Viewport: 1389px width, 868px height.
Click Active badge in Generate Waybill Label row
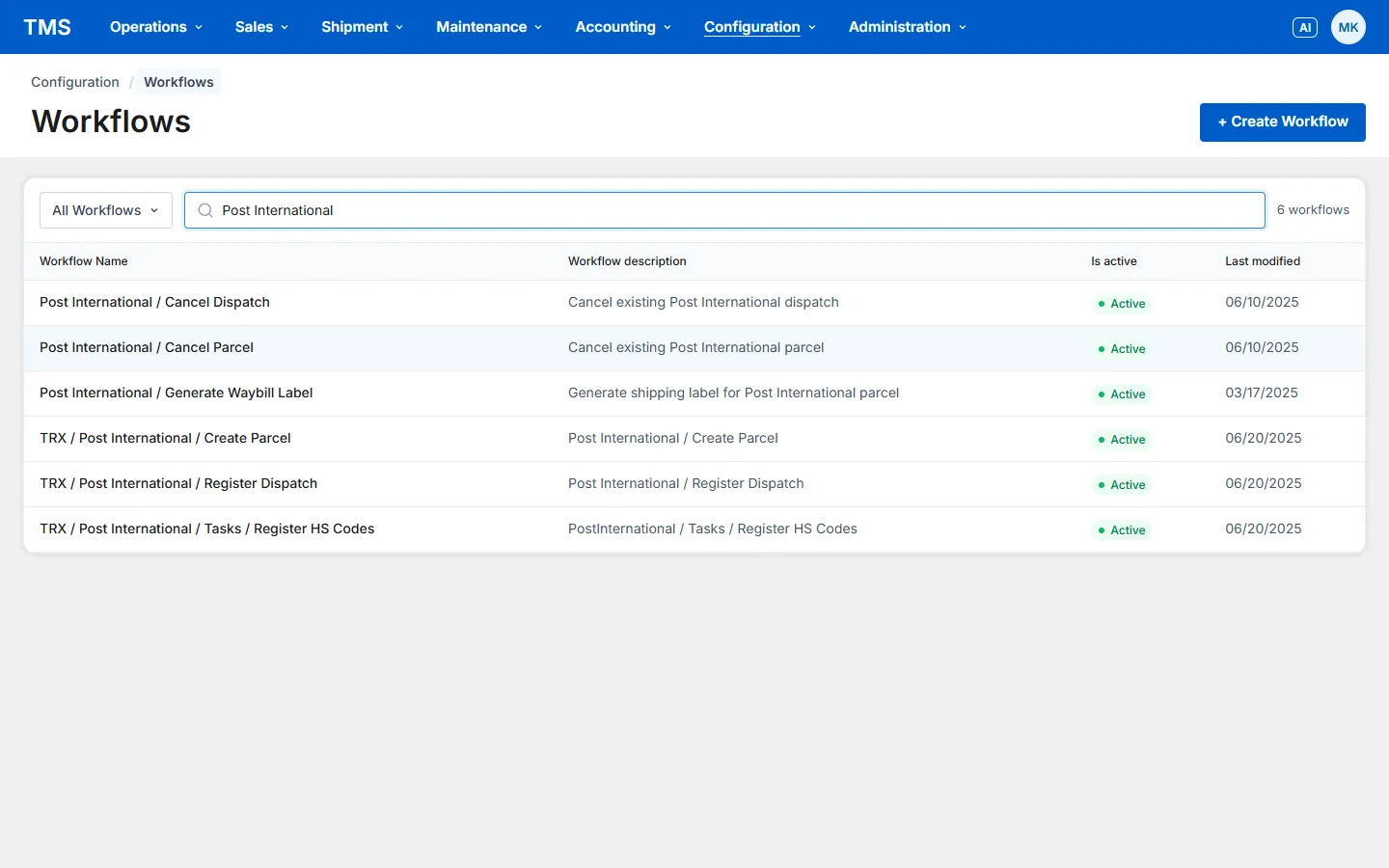1121,394
